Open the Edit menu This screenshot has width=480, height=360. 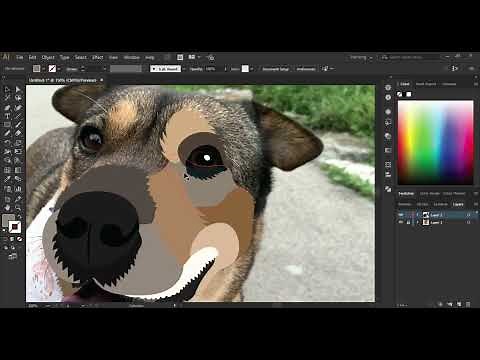pos(32,57)
